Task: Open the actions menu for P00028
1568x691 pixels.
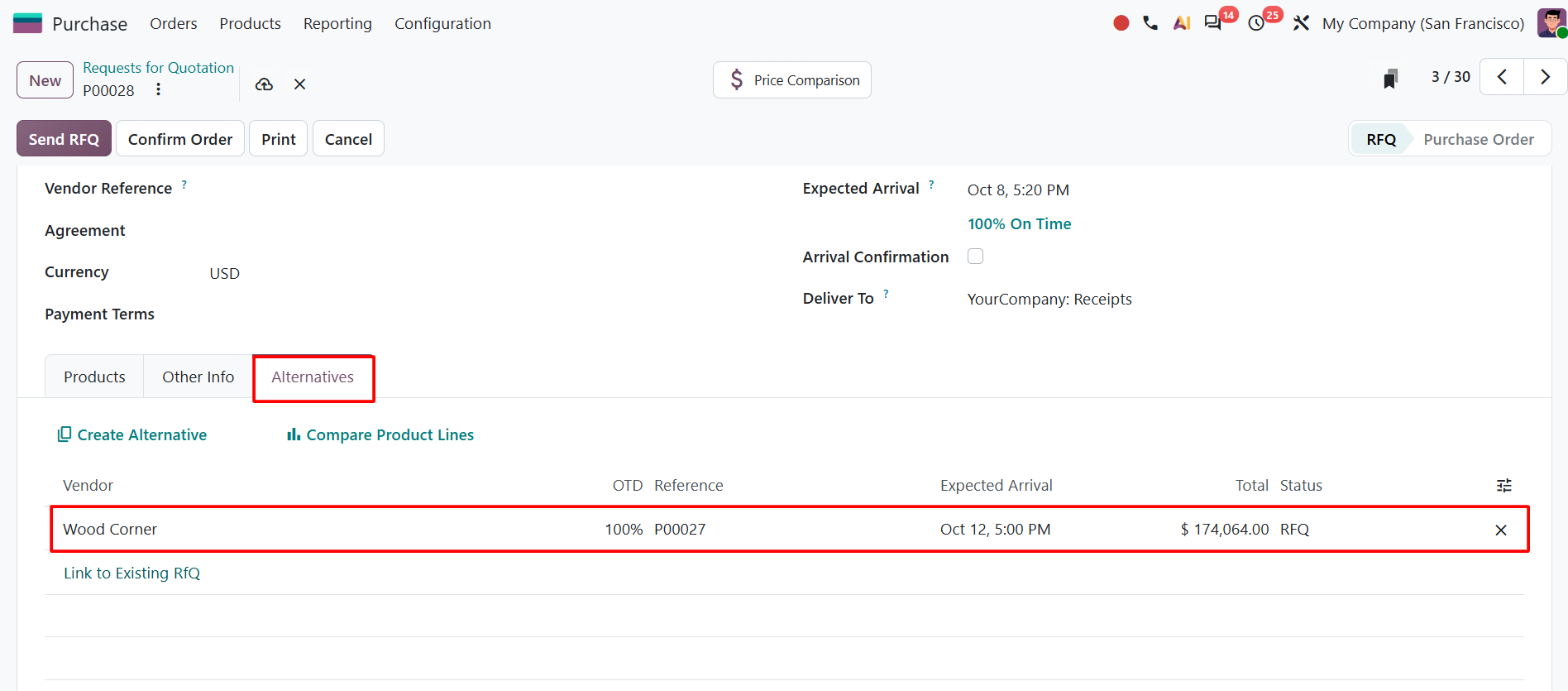Action: (x=158, y=89)
